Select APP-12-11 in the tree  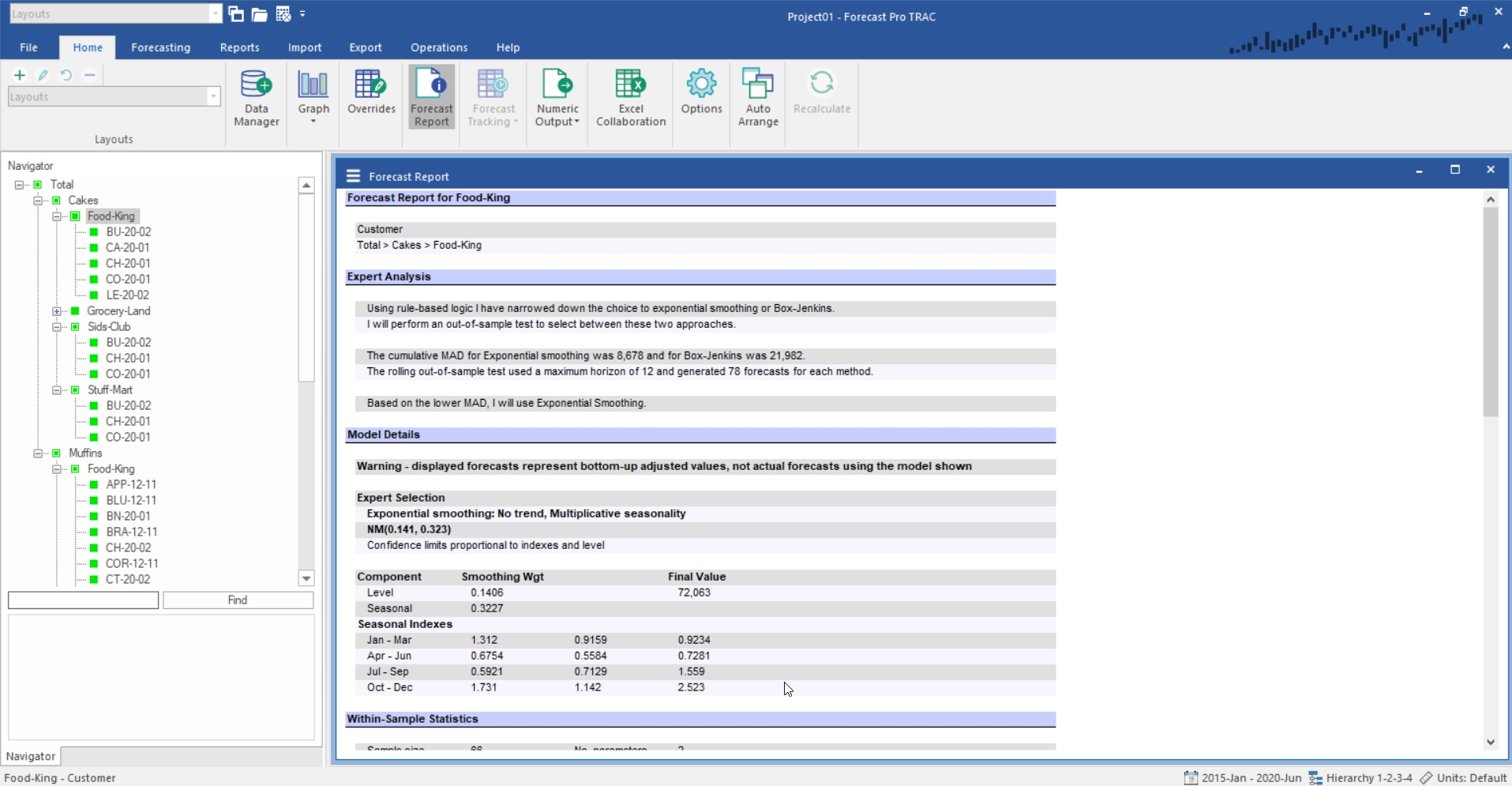click(x=131, y=485)
